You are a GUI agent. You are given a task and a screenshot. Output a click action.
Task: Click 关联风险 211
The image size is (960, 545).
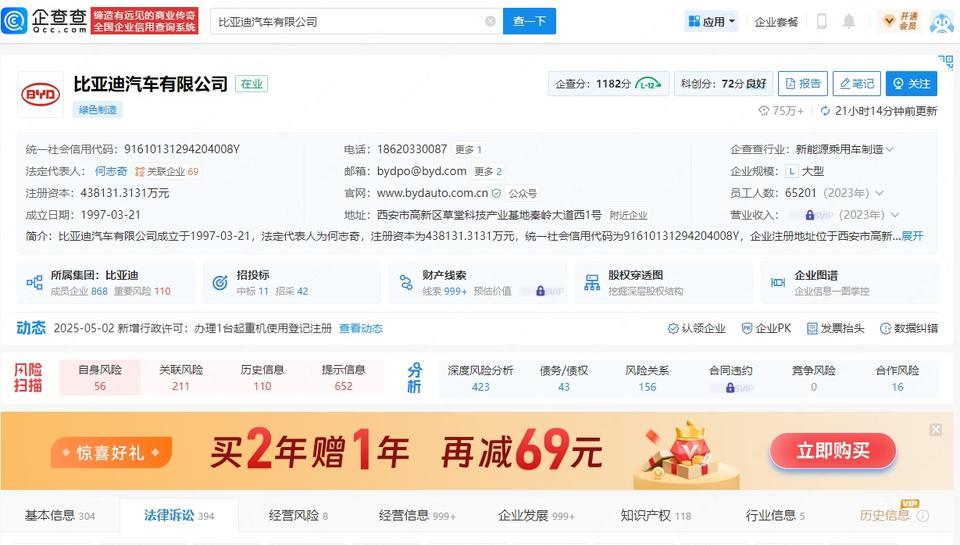(x=181, y=378)
